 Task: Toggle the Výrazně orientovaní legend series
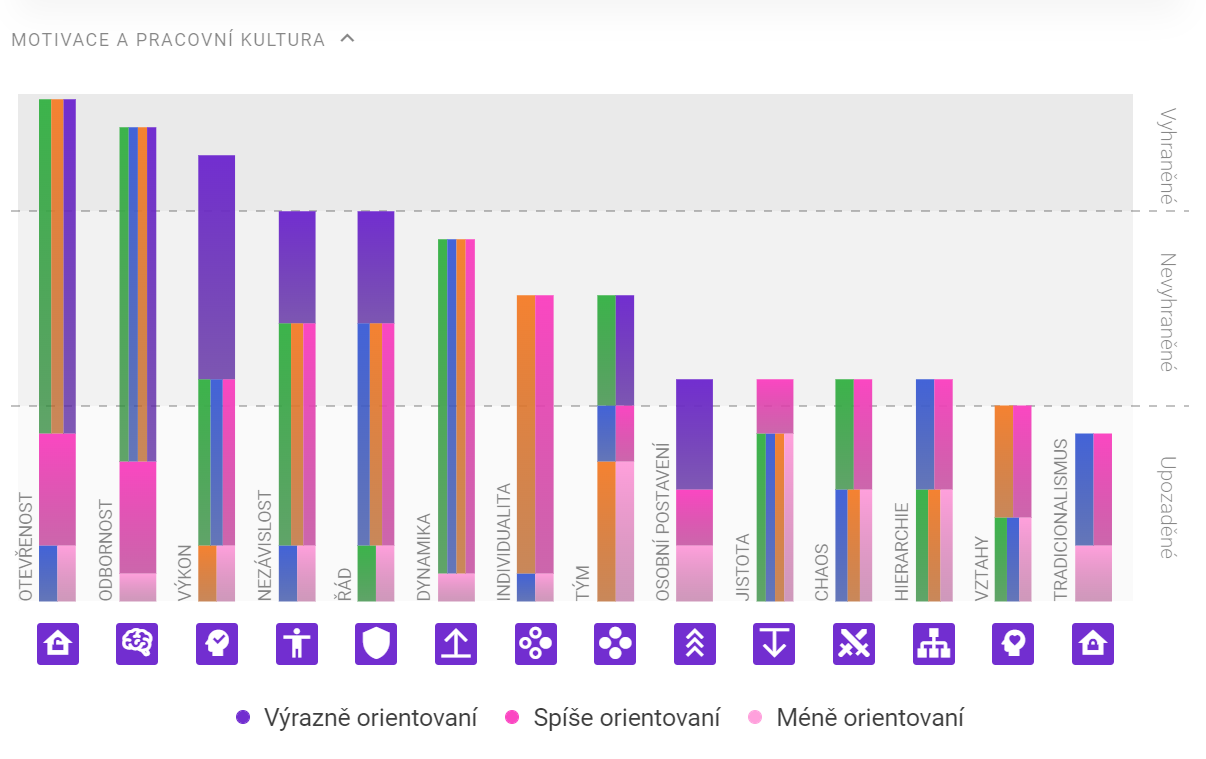click(357, 718)
